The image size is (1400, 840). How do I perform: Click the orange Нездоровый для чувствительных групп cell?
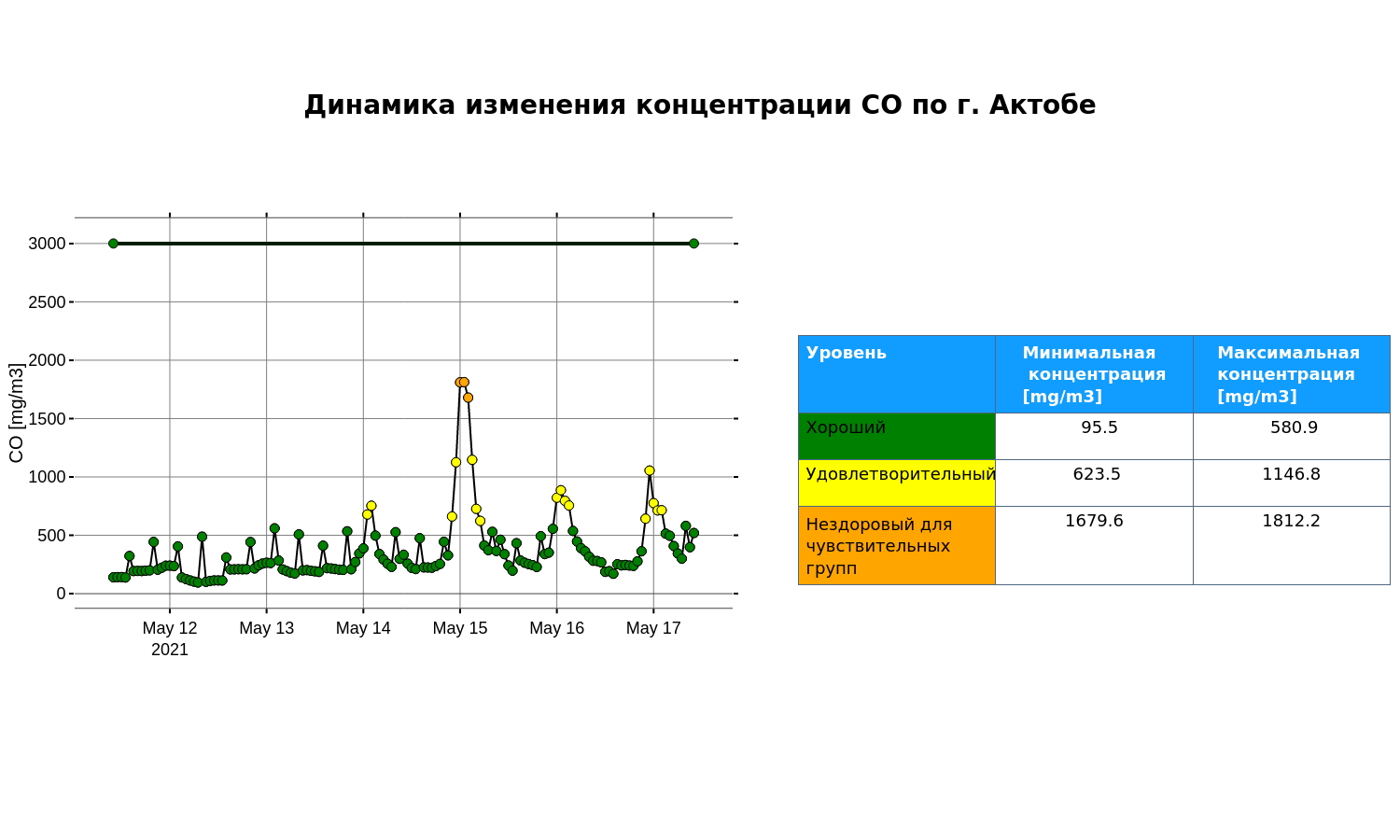897,545
